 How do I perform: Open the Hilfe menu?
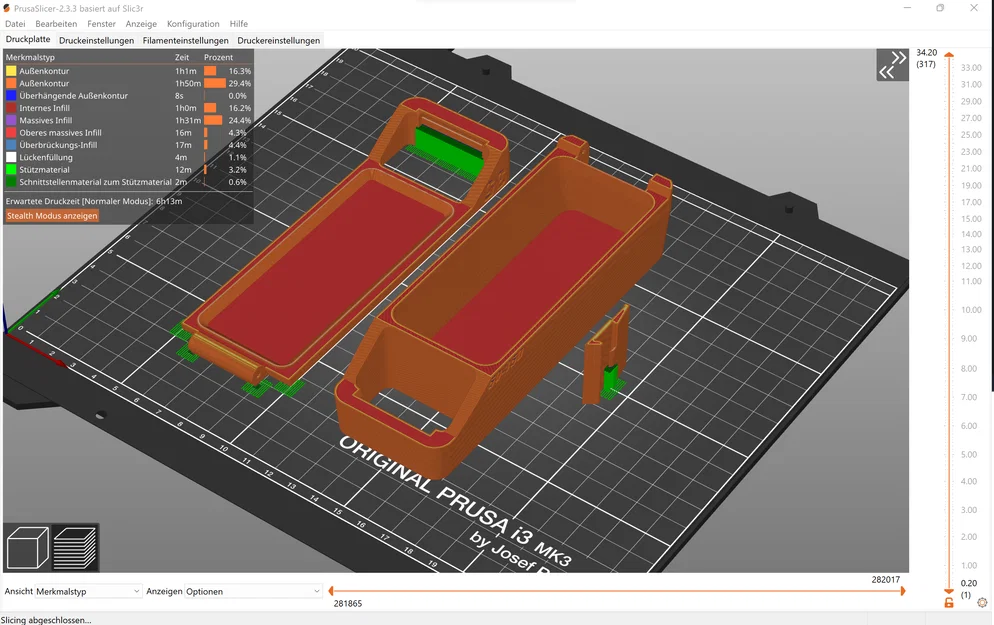tap(238, 23)
